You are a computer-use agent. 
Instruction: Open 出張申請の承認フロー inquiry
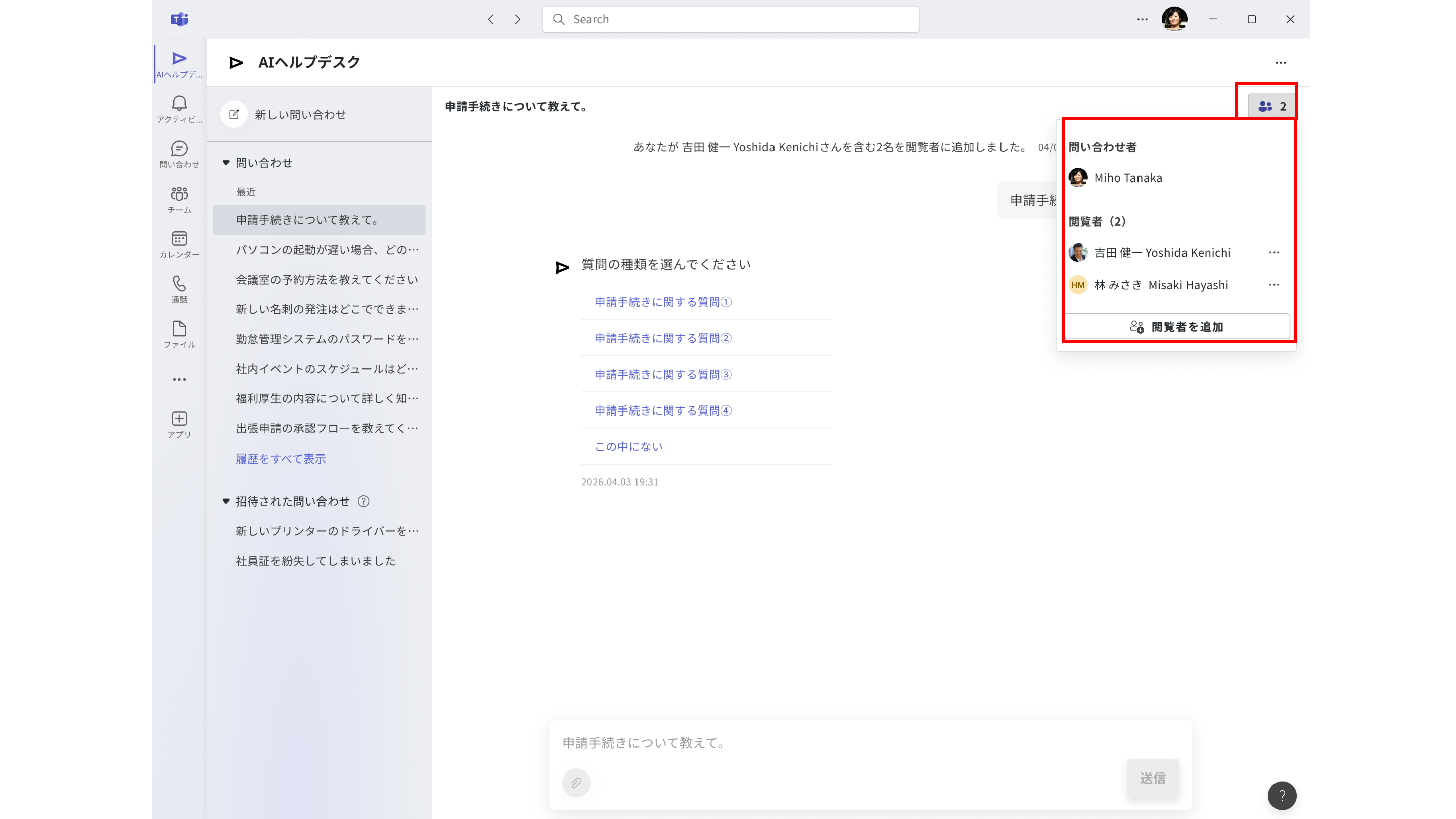tap(320, 428)
